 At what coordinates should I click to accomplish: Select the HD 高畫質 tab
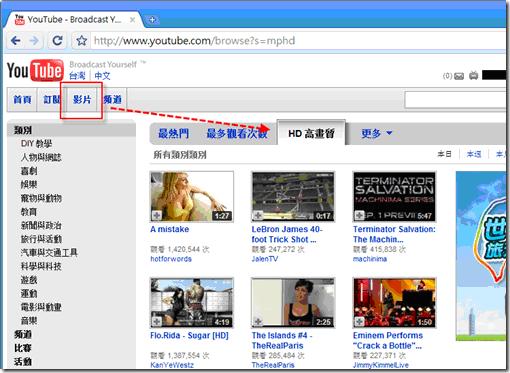point(311,134)
